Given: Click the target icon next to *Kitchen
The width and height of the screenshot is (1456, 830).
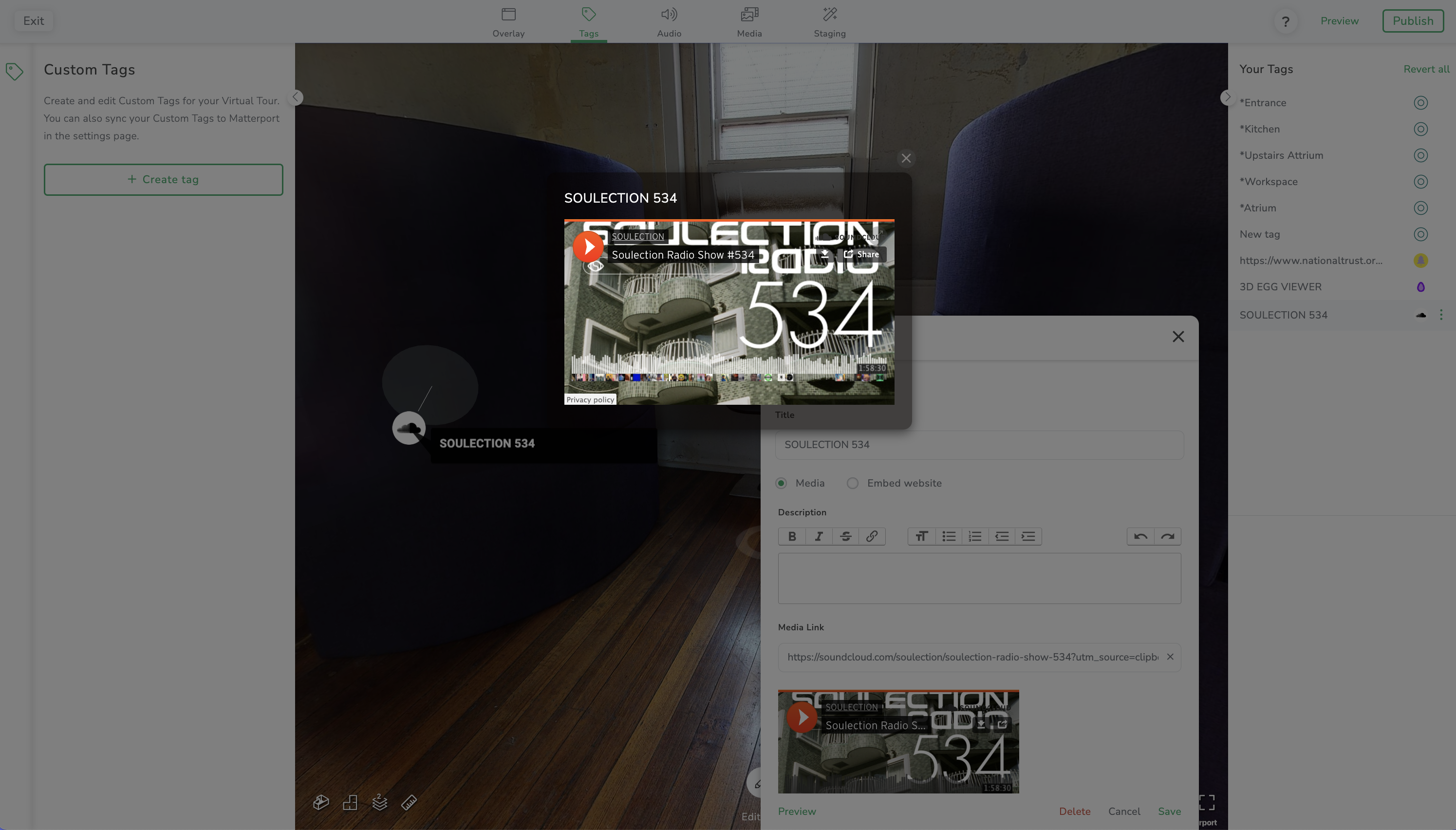Looking at the screenshot, I should click(1420, 129).
